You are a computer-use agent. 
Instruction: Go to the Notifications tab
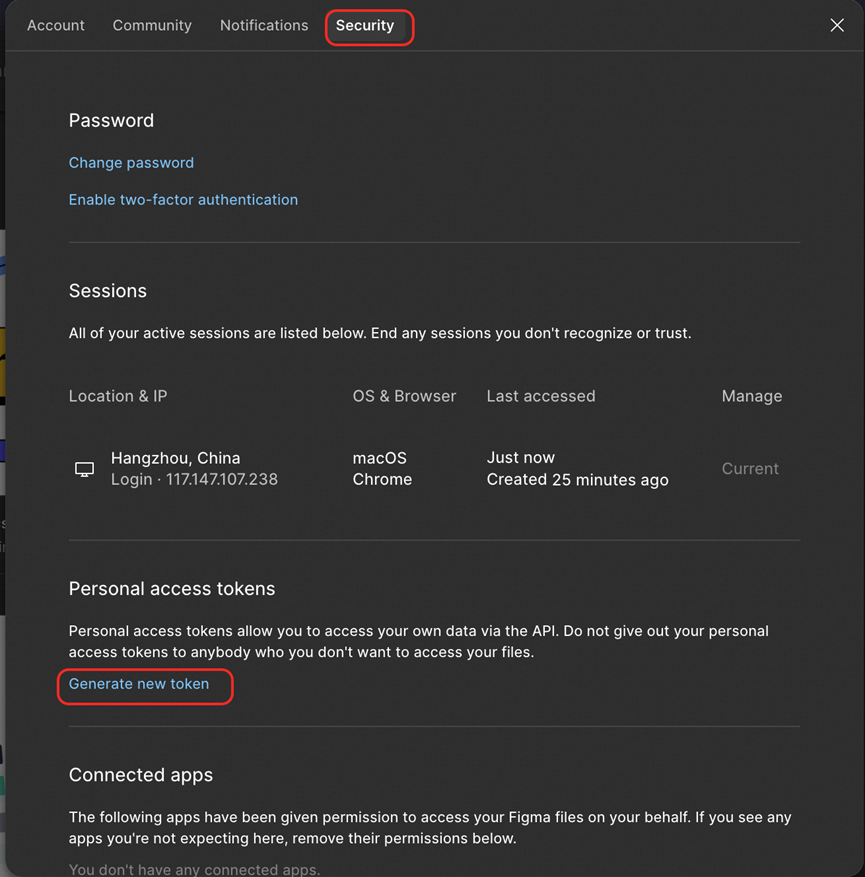click(264, 25)
